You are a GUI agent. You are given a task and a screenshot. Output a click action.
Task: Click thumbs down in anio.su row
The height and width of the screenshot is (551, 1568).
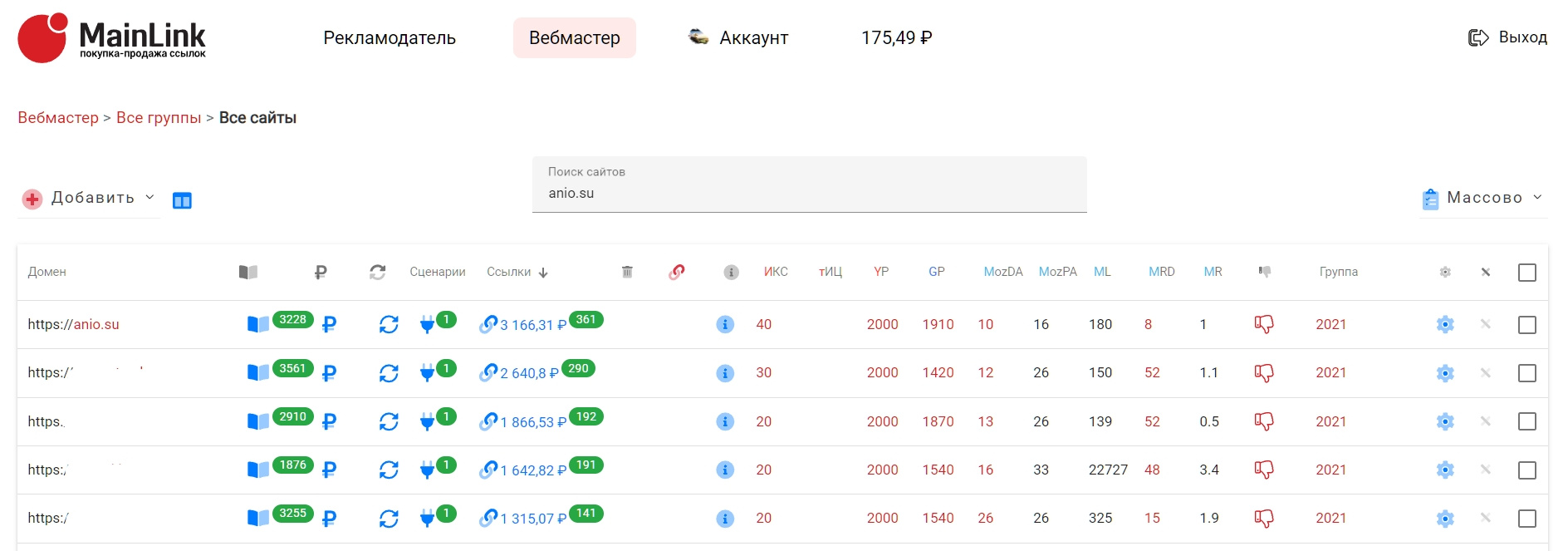click(1264, 324)
